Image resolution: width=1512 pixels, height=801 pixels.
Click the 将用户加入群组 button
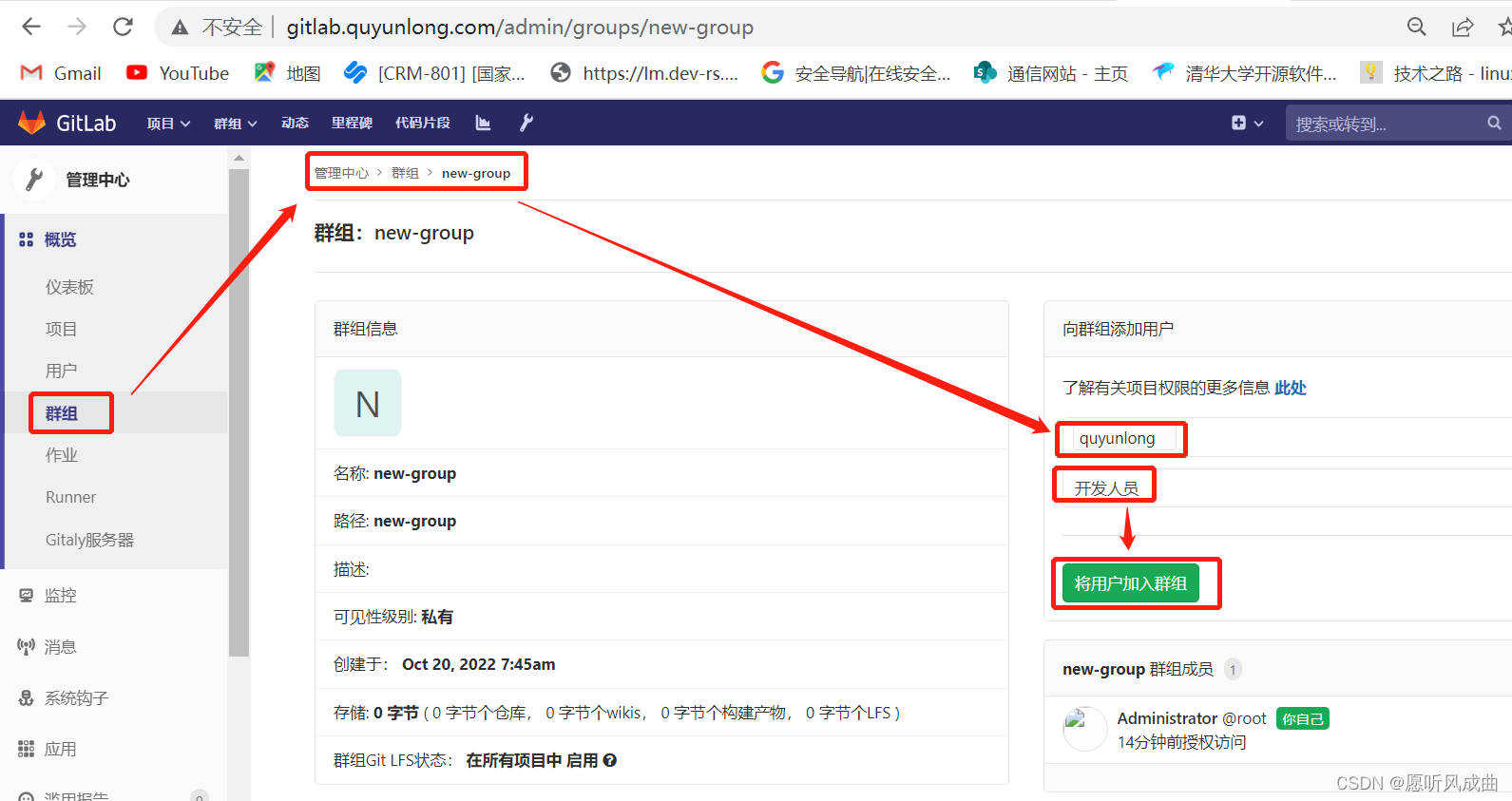click(x=1131, y=583)
